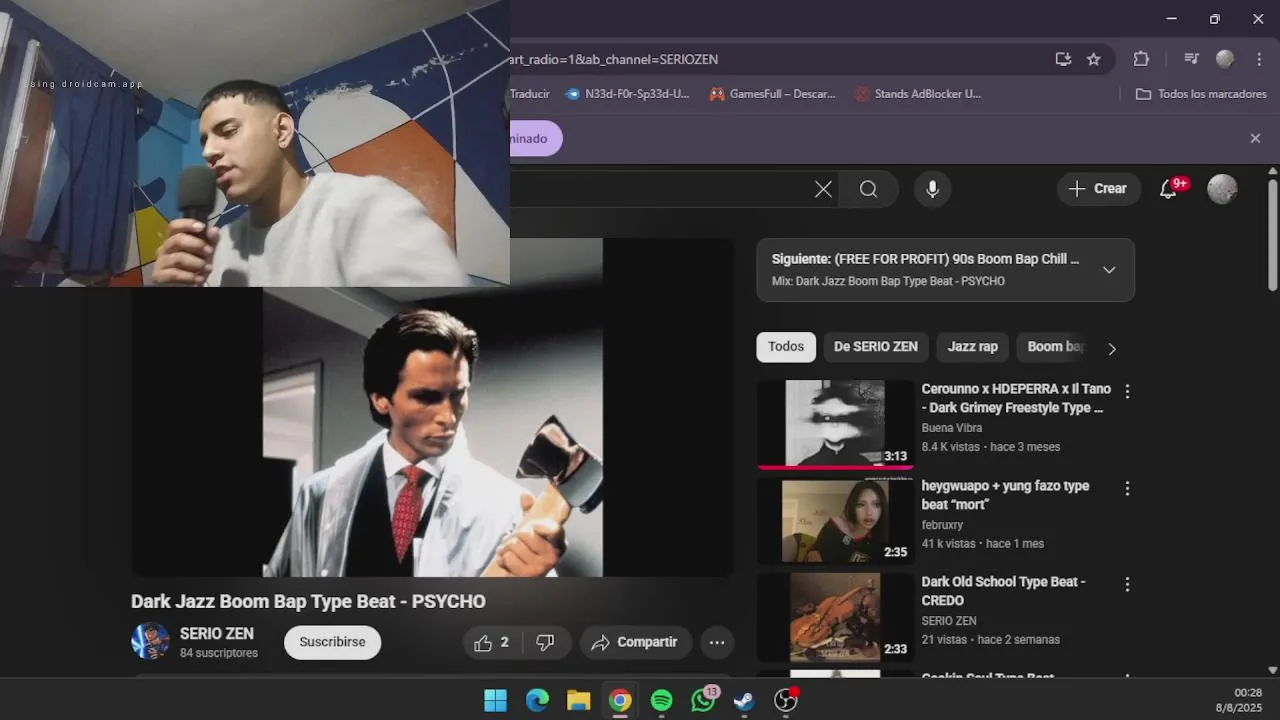Open options for Cerounno x HDEPERRA video

[1127, 391]
